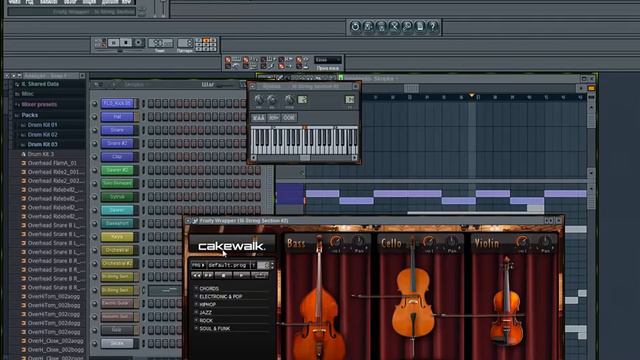Open the PRG program menu in Cakewalk plugin
This screenshot has width=640, height=360.
(198, 265)
